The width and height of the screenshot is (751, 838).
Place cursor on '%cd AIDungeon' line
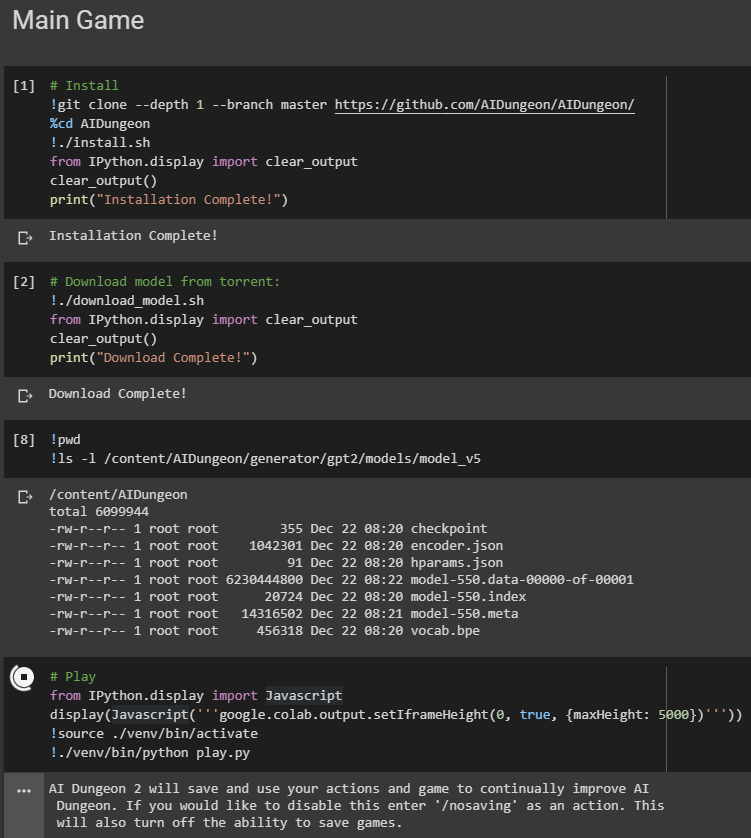(100, 124)
